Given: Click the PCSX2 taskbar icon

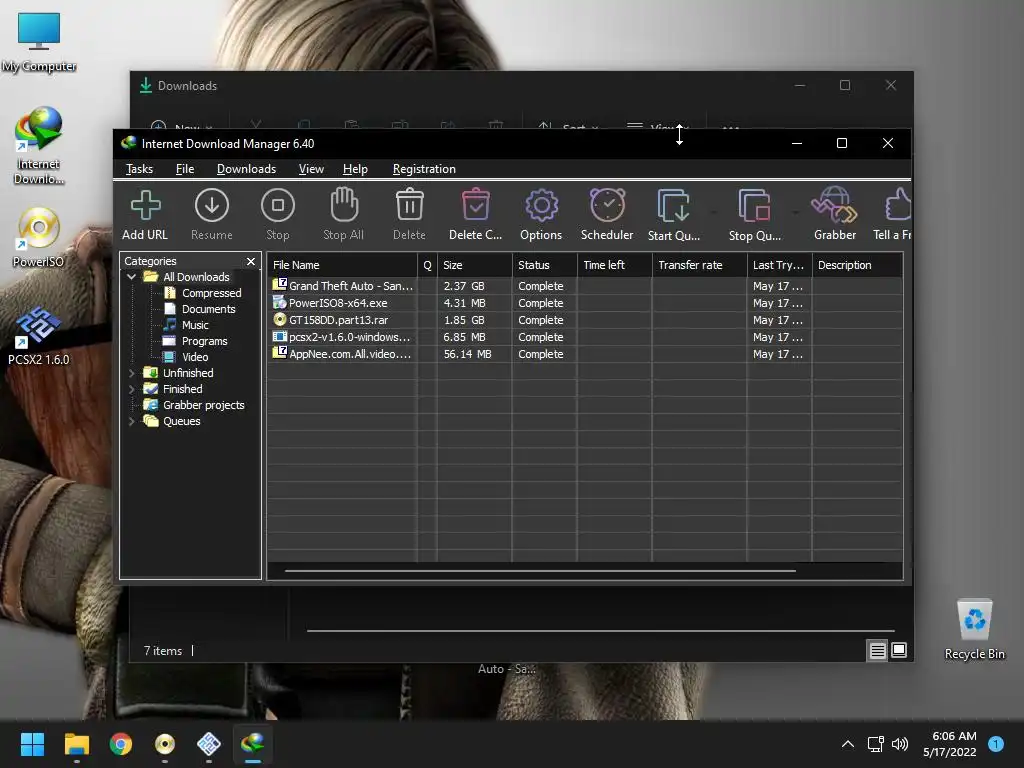Looking at the screenshot, I should point(209,744).
